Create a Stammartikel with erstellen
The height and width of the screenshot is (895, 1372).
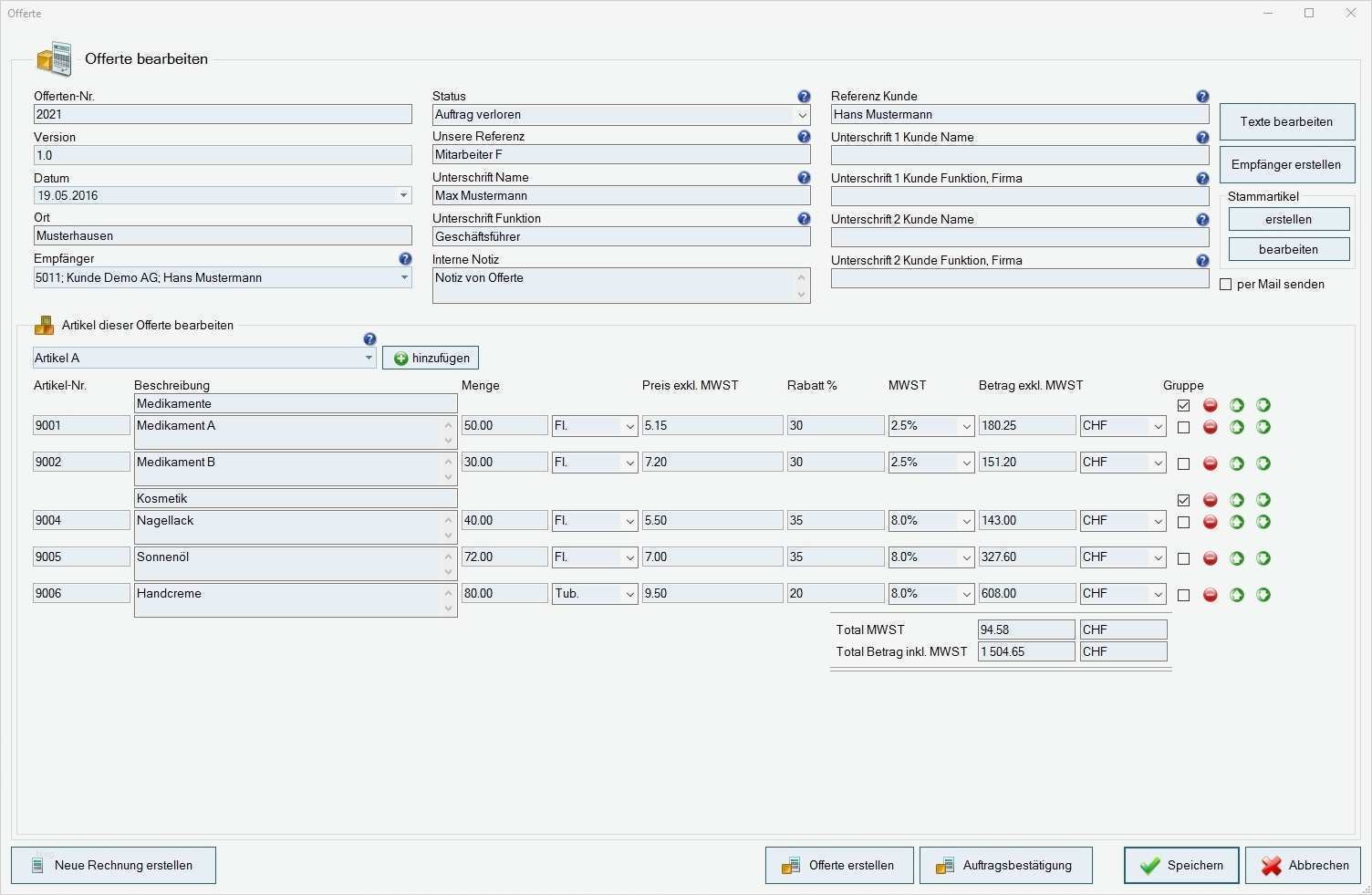pos(1288,219)
